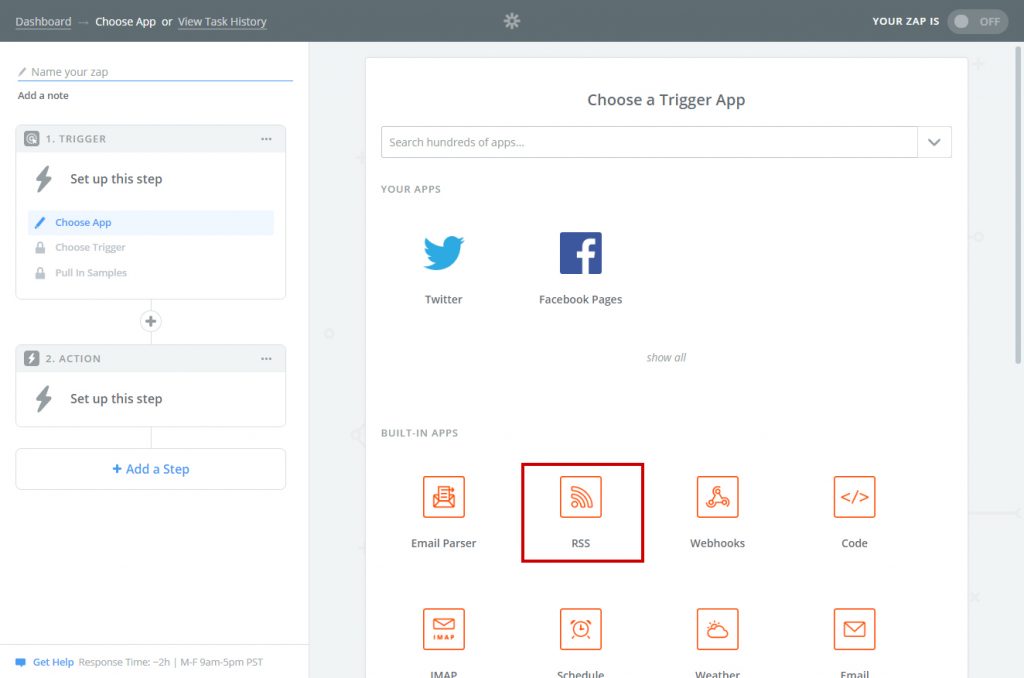The image size is (1024, 678).
Task: Expand the app search dropdown arrow
Action: pyautogui.click(x=934, y=142)
